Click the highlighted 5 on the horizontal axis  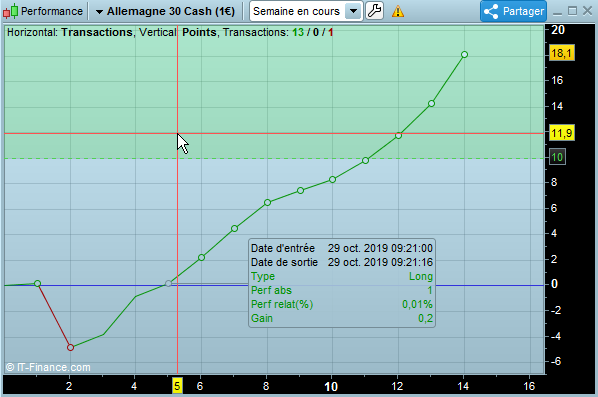(x=177, y=386)
